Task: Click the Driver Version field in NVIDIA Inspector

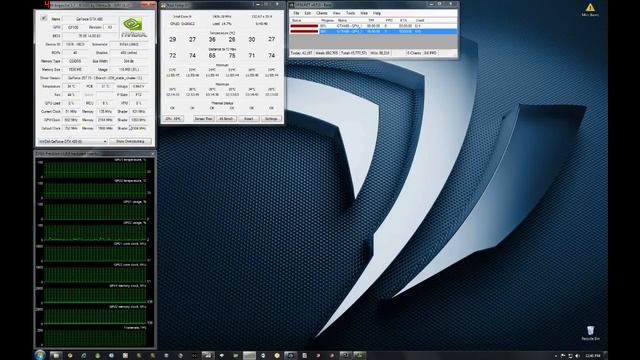Action: (105, 78)
